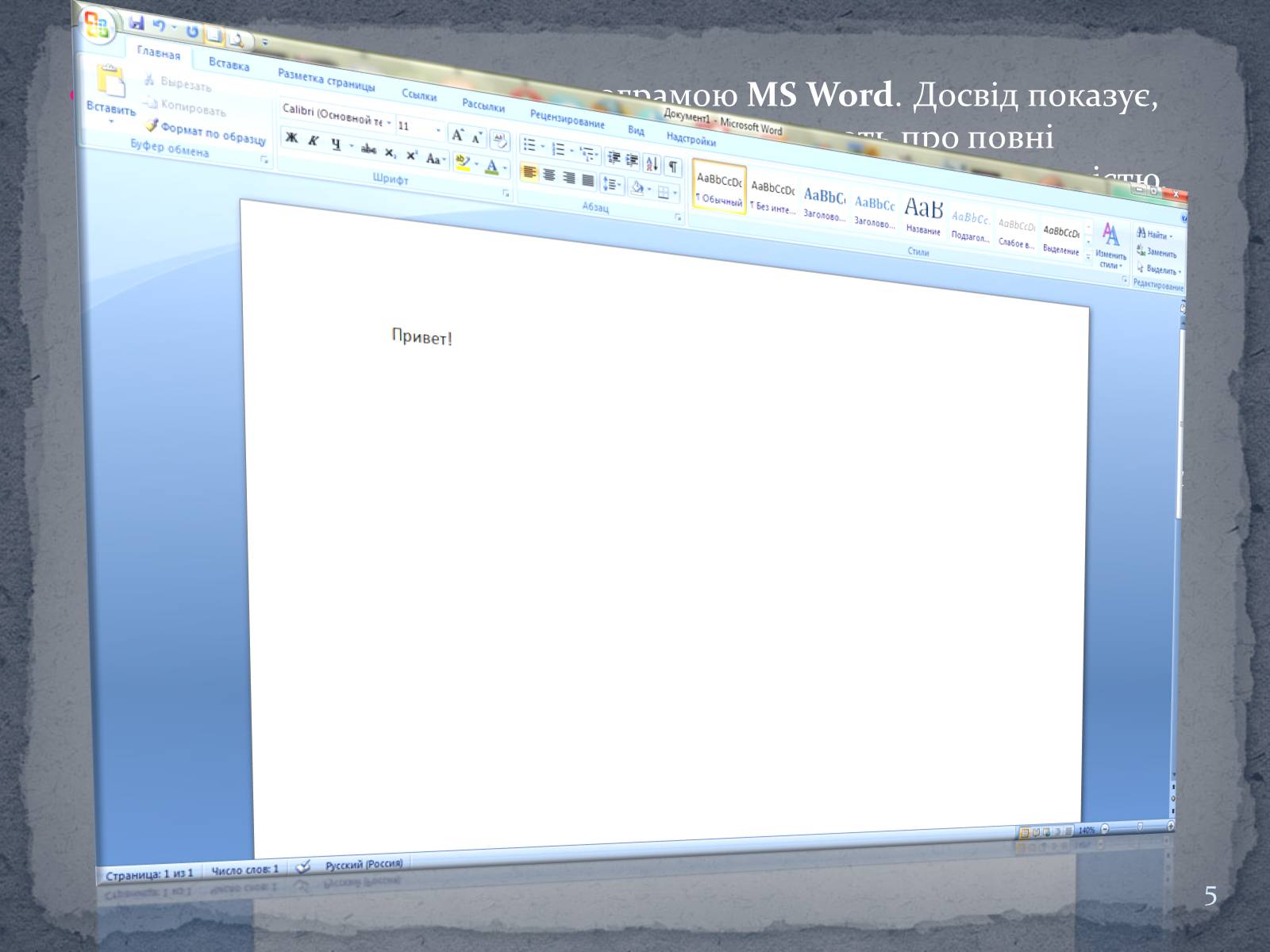Viewport: 1270px width, 952px height.
Task: Click the Вставить paste clipboard icon
Action: coord(111,81)
